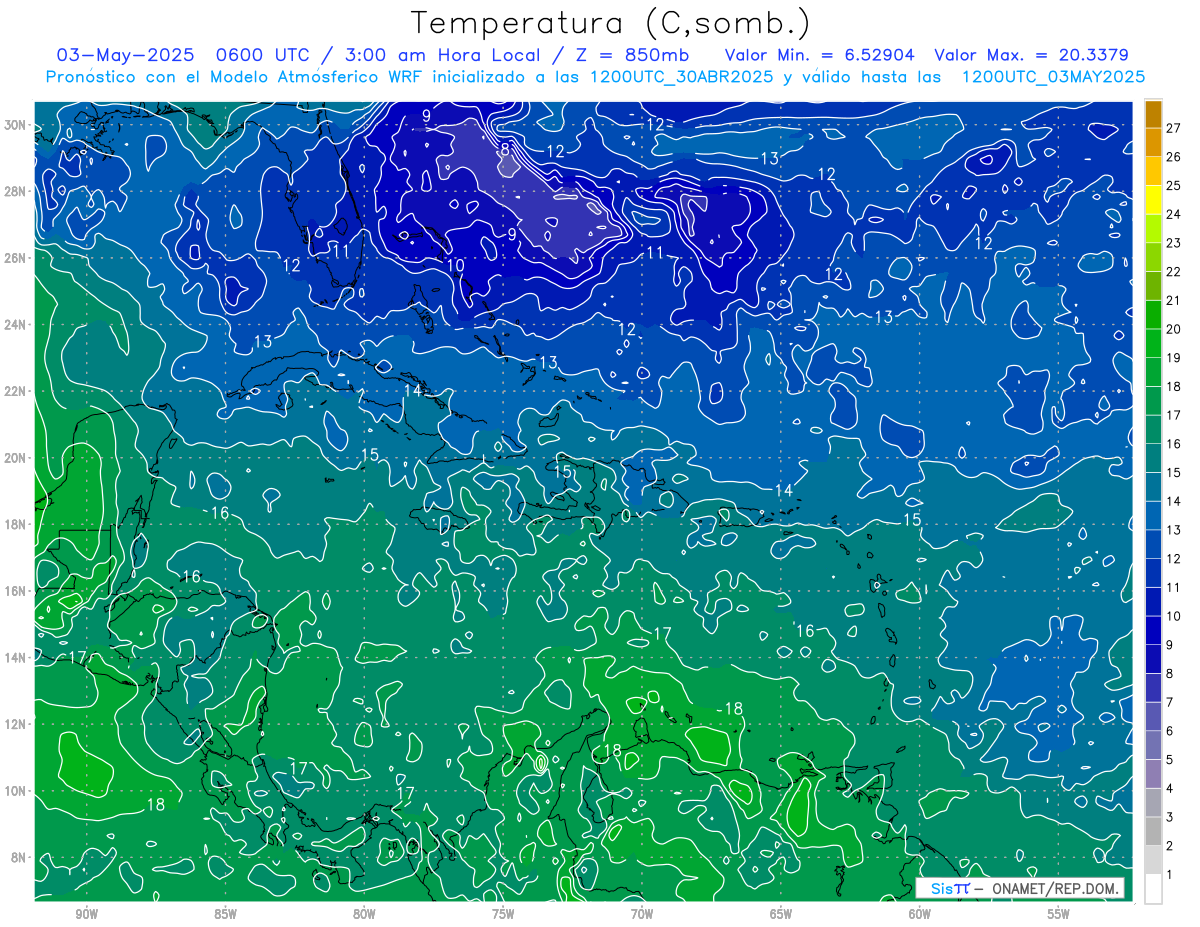Image resolution: width=1200 pixels, height=927 pixels.
Task: Click the '27' label on the color scale
Action: (x=1174, y=128)
